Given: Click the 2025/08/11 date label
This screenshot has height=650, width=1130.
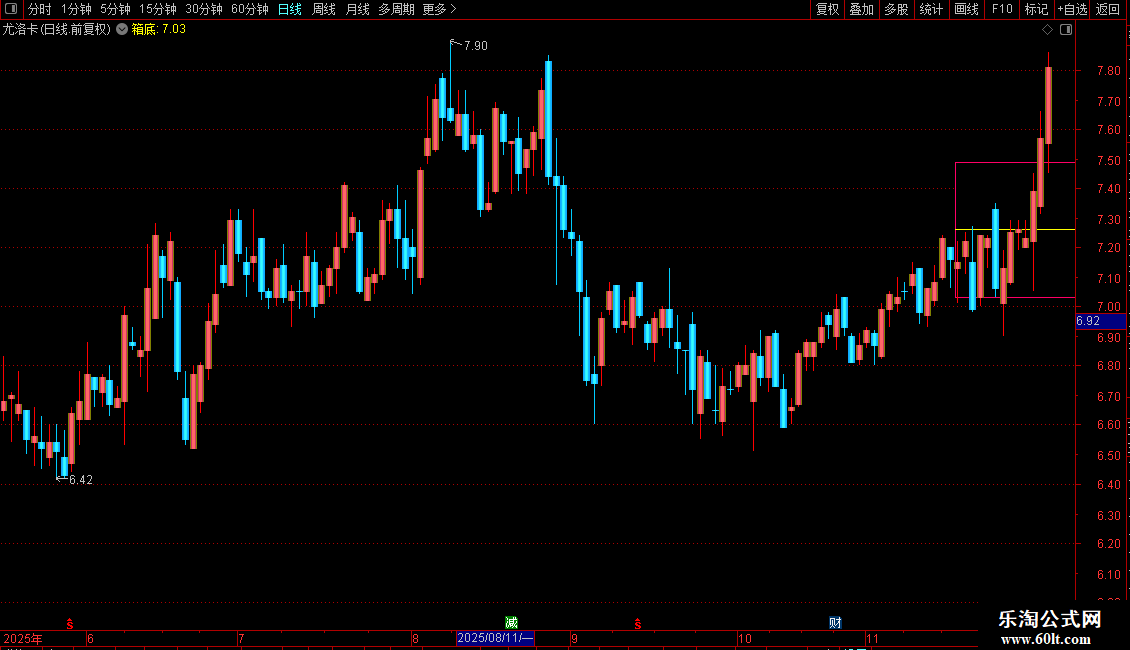Looking at the screenshot, I should (x=495, y=638).
